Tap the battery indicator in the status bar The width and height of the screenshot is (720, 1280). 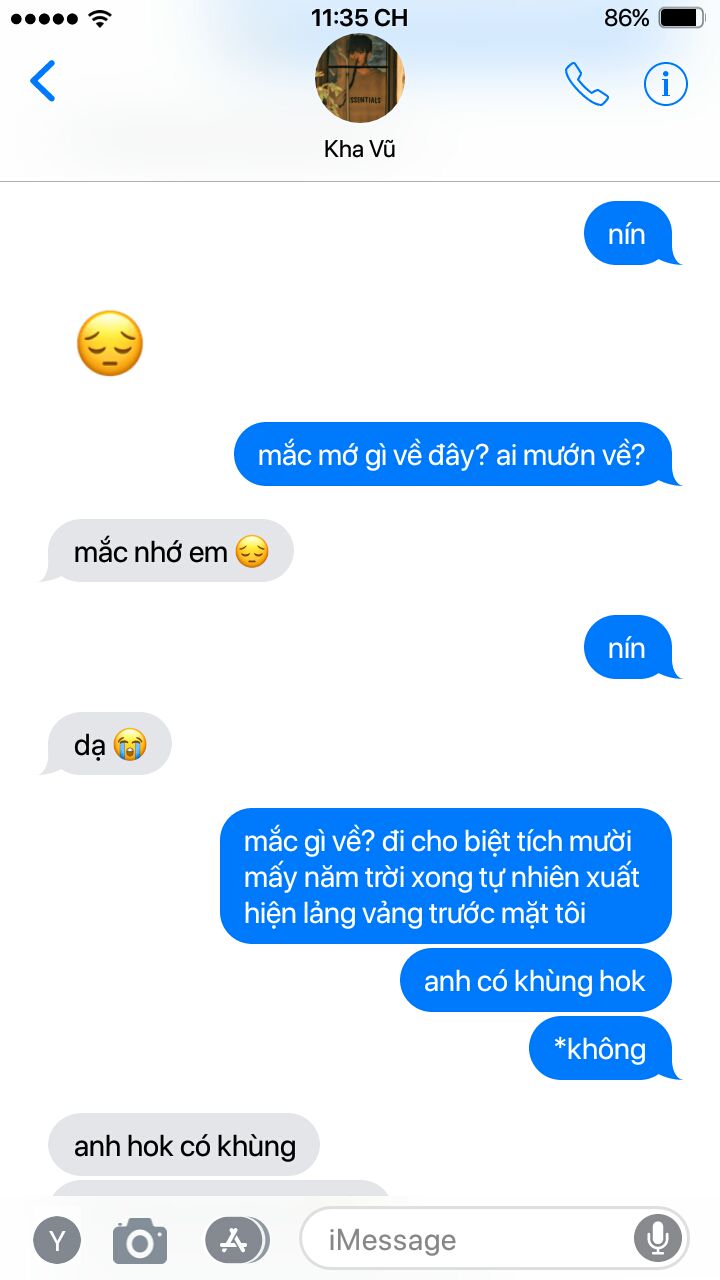682,18
